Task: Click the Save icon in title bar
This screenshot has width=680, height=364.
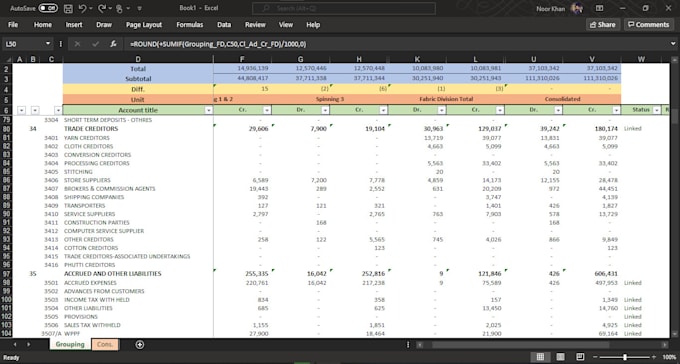Action: [68, 8]
